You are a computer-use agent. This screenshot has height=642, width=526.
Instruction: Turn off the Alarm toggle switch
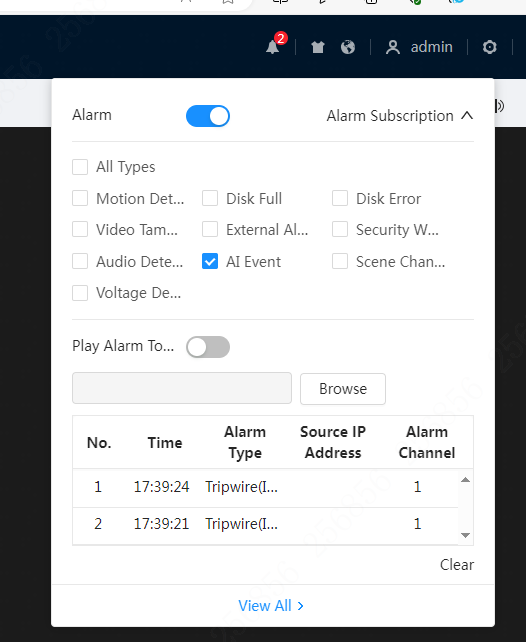coord(208,116)
